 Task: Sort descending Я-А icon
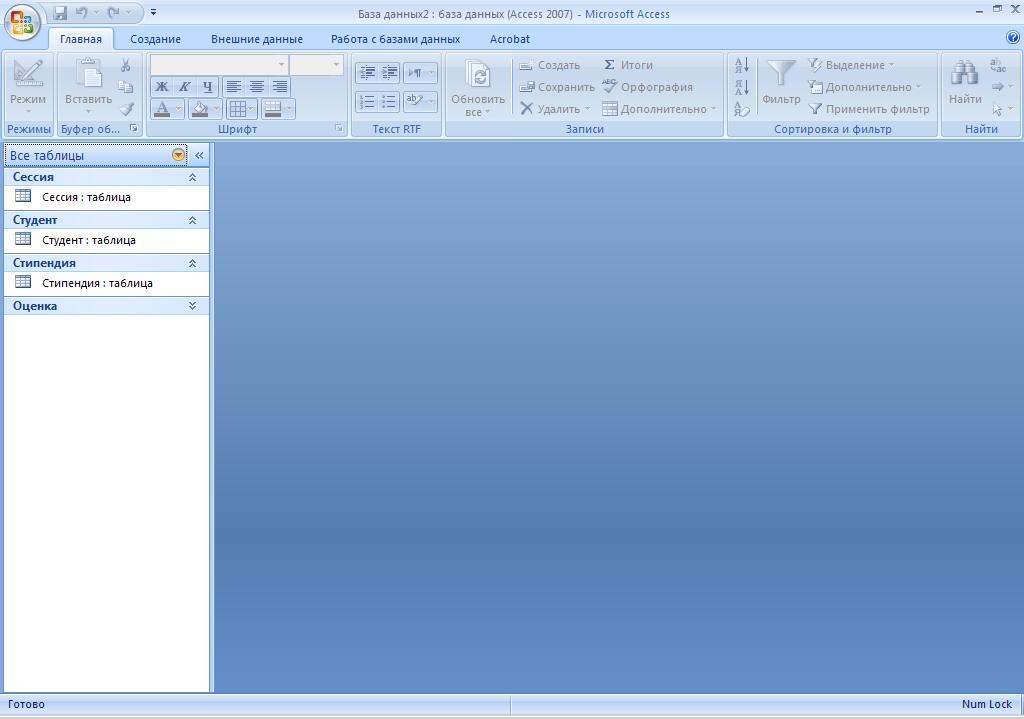pyautogui.click(x=742, y=87)
